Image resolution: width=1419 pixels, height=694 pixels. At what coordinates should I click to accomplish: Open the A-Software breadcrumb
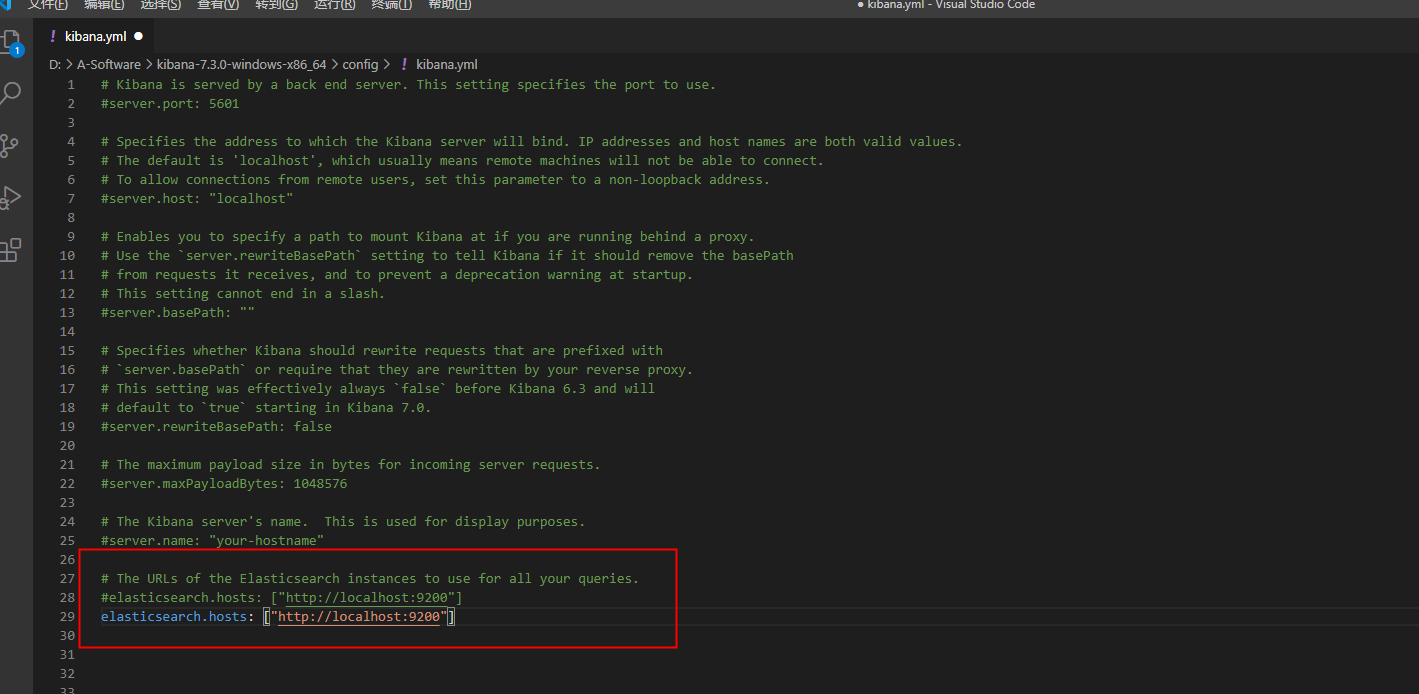[109, 64]
